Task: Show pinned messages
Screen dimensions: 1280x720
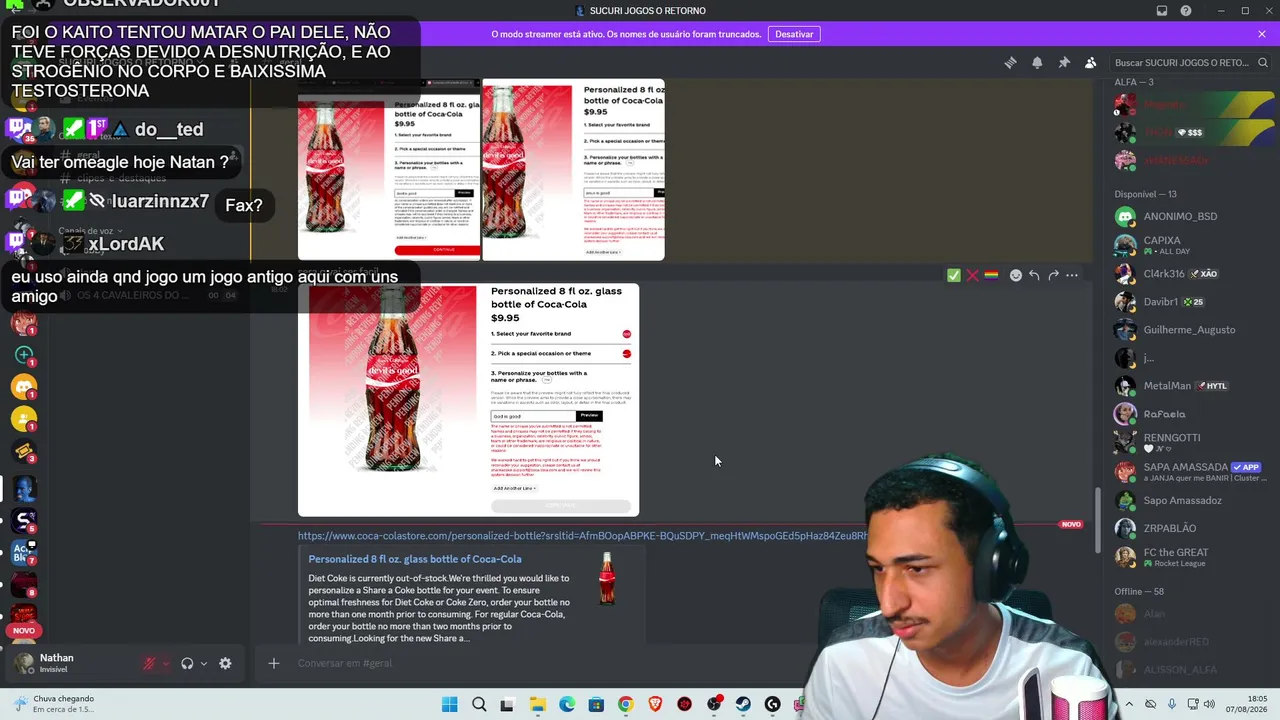Action: (1064, 63)
